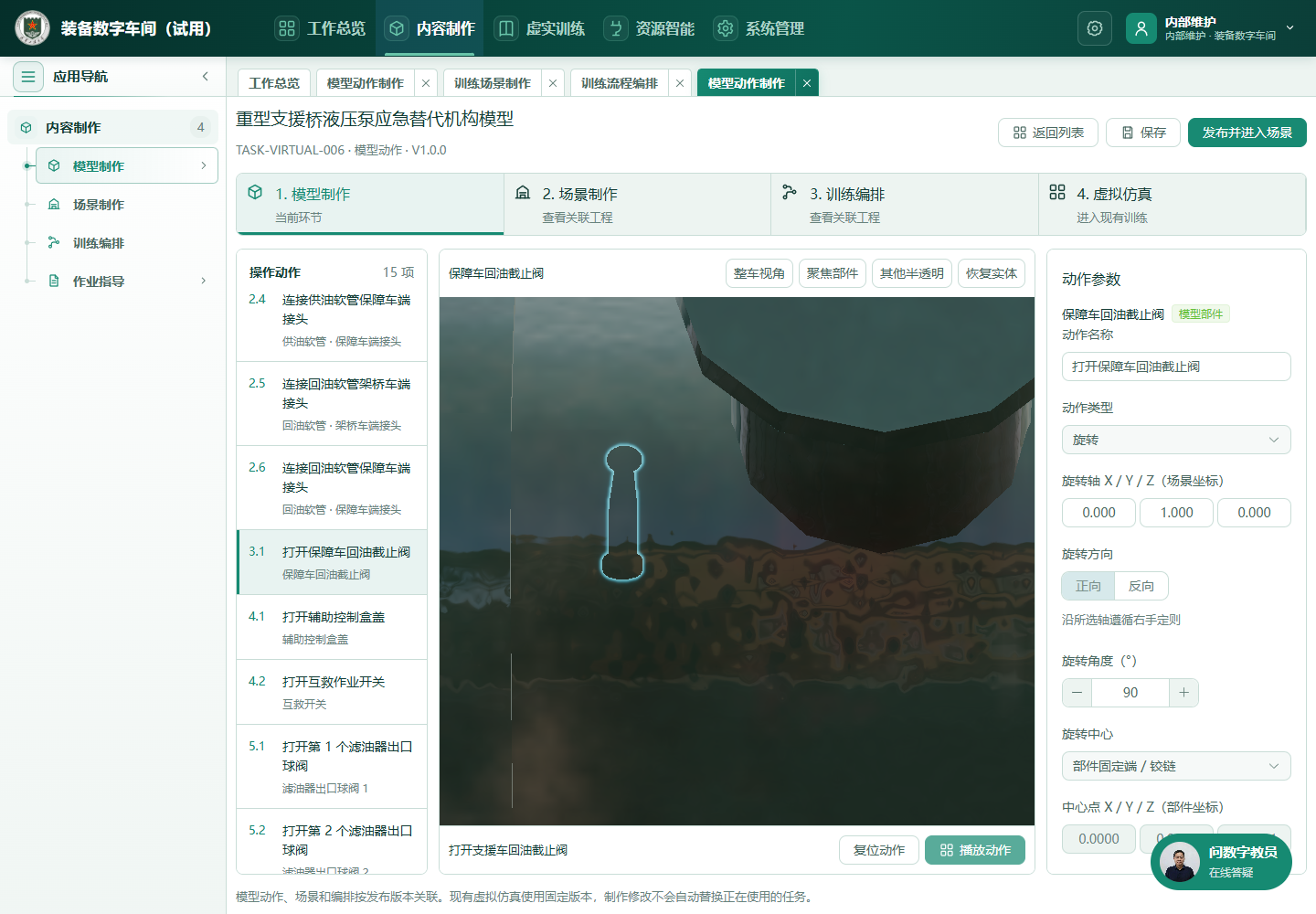The height and width of the screenshot is (914, 1316).
Task: Toggle the hamburger menu icon beside 应用导航
Action: (28, 77)
